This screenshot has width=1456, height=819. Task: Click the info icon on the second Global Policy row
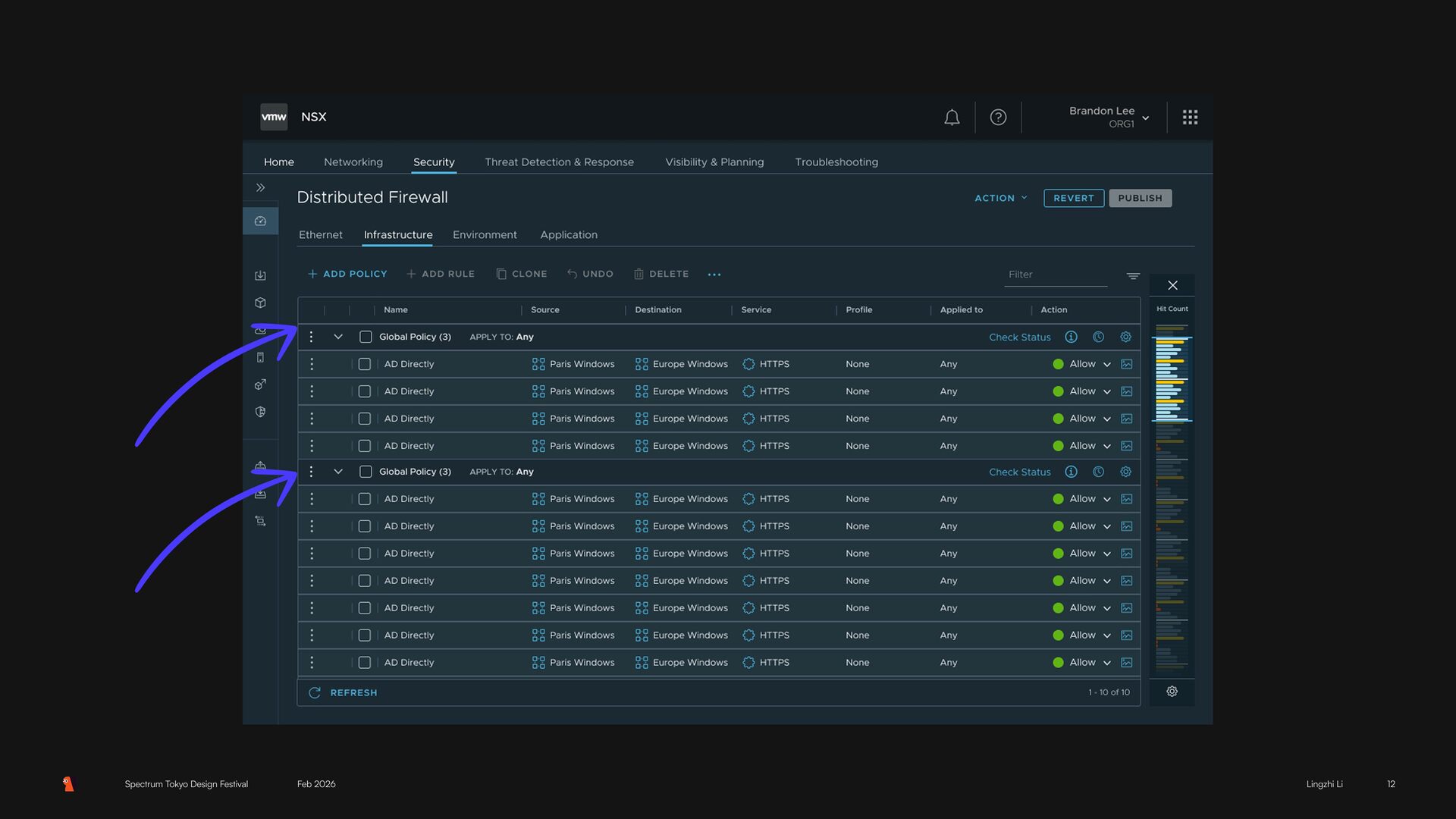point(1071,472)
